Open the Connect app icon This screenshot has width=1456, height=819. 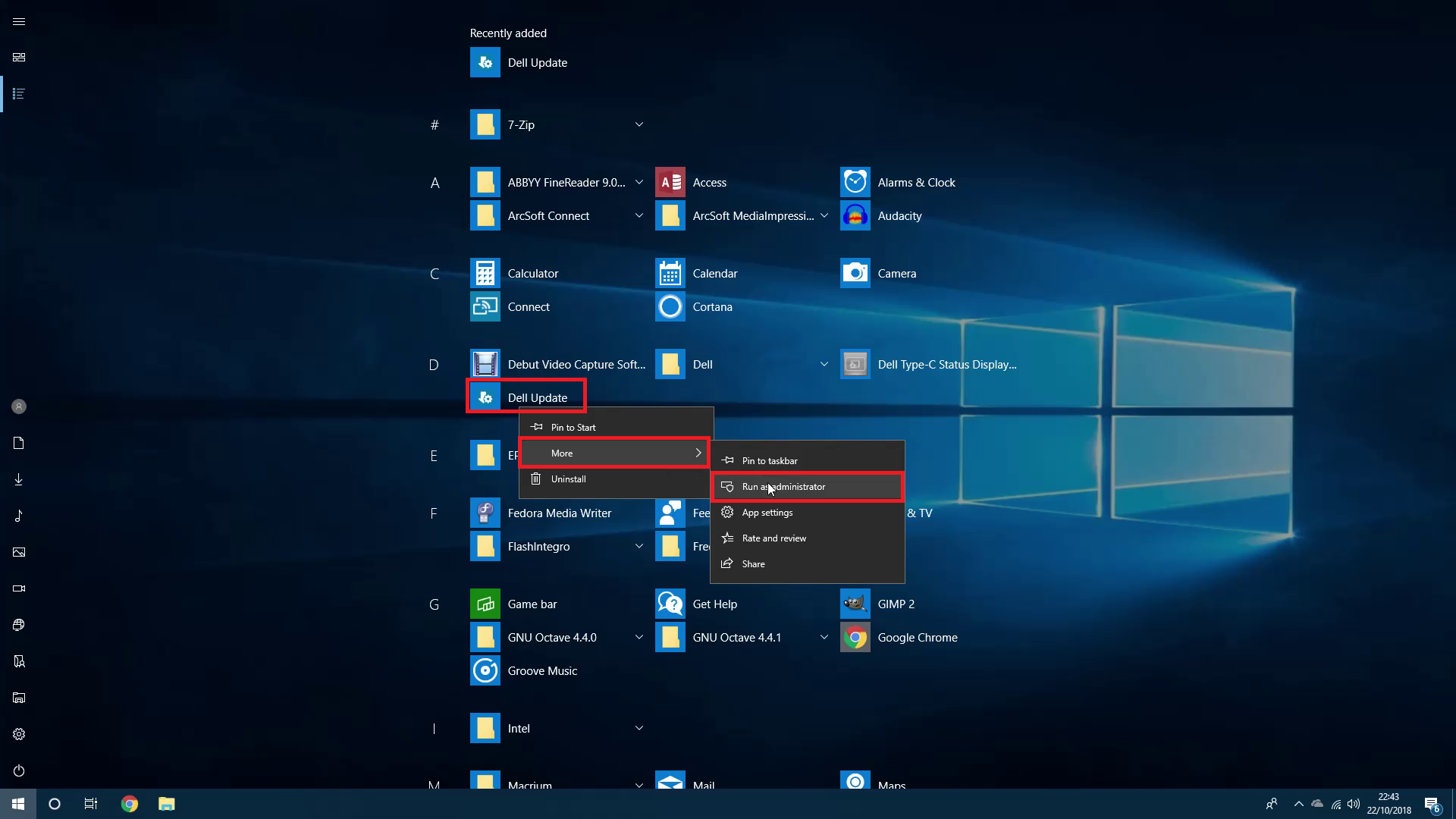[485, 306]
